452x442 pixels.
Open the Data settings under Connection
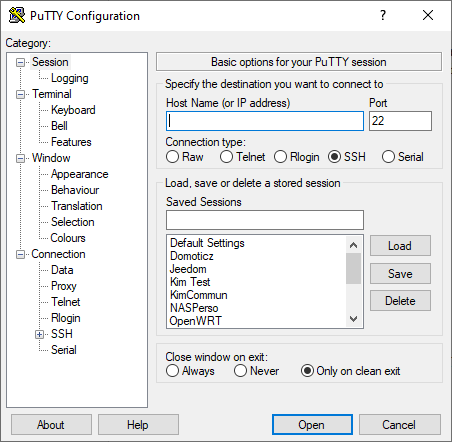[x=62, y=270]
